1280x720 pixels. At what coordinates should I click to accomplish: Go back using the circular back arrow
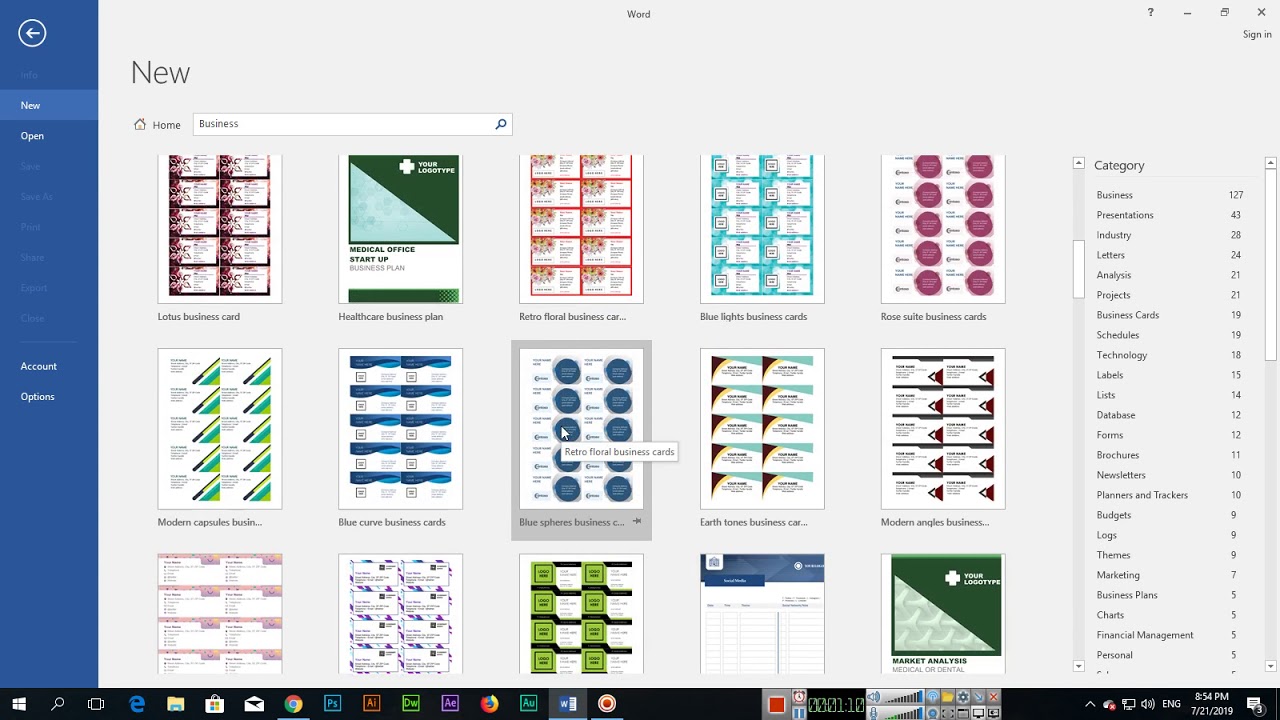pos(32,33)
